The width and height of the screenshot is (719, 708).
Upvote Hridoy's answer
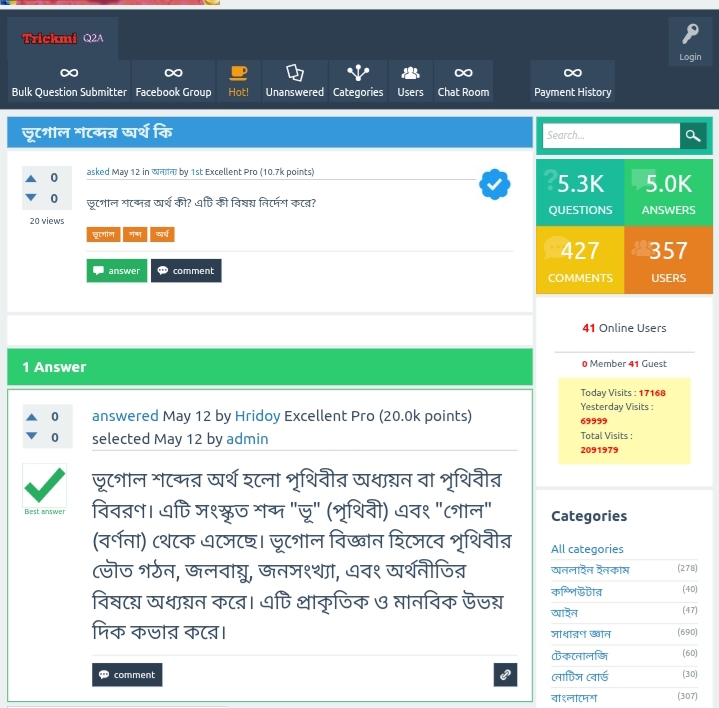[x=32, y=417]
